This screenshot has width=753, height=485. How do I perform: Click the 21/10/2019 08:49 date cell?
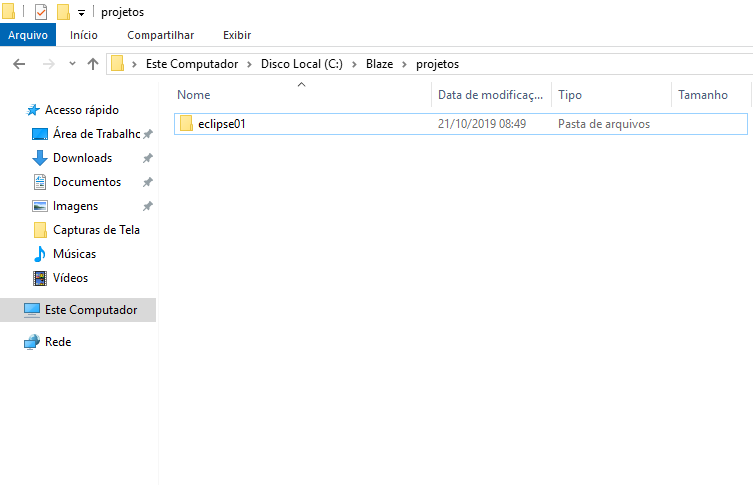(x=482, y=124)
